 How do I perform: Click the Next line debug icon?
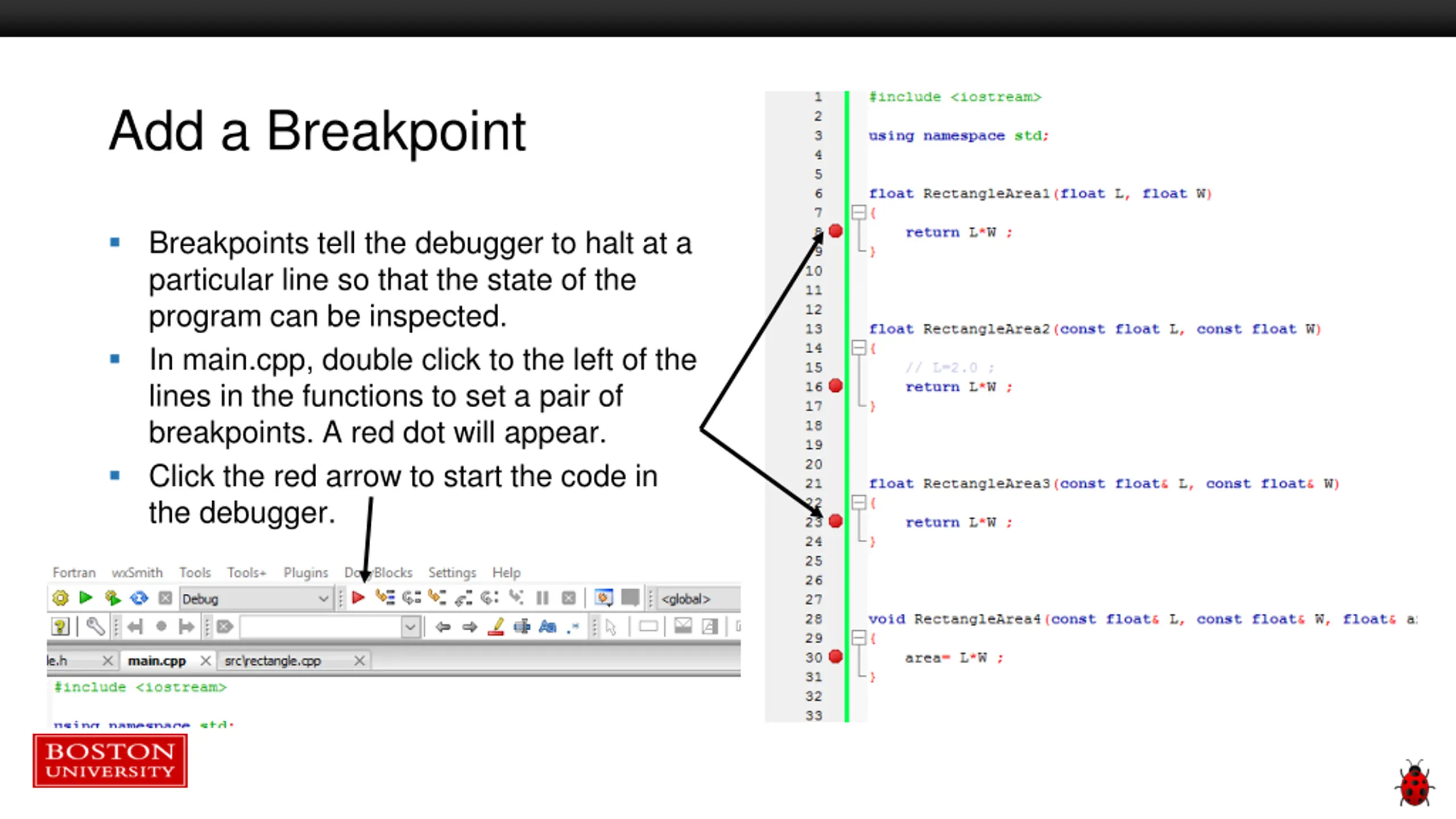click(411, 598)
